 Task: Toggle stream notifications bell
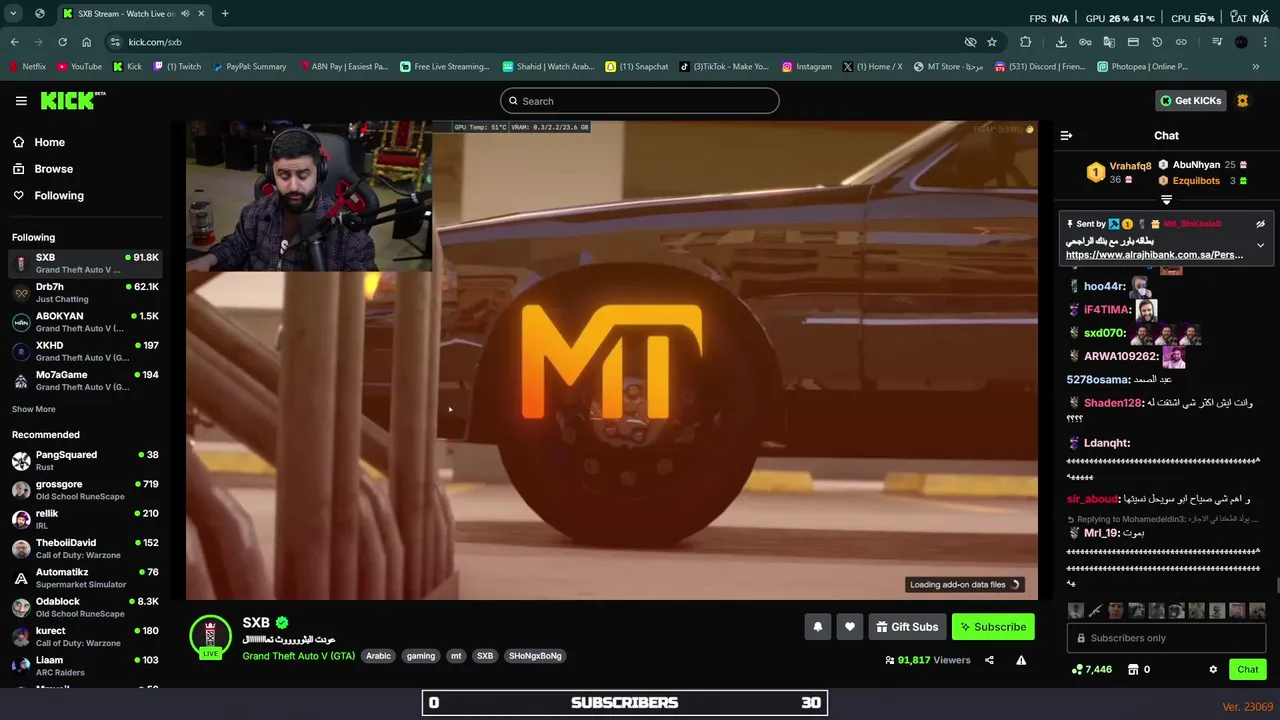pyautogui.click(x=817, y=627)
